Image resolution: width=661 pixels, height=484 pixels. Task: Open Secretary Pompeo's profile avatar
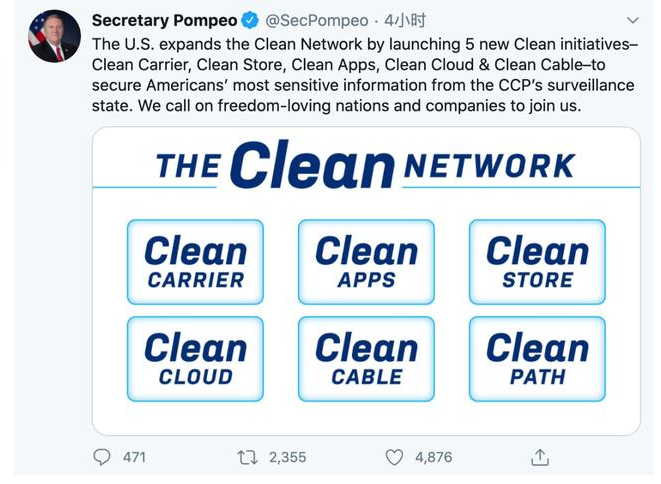click(x=54, y=37)
